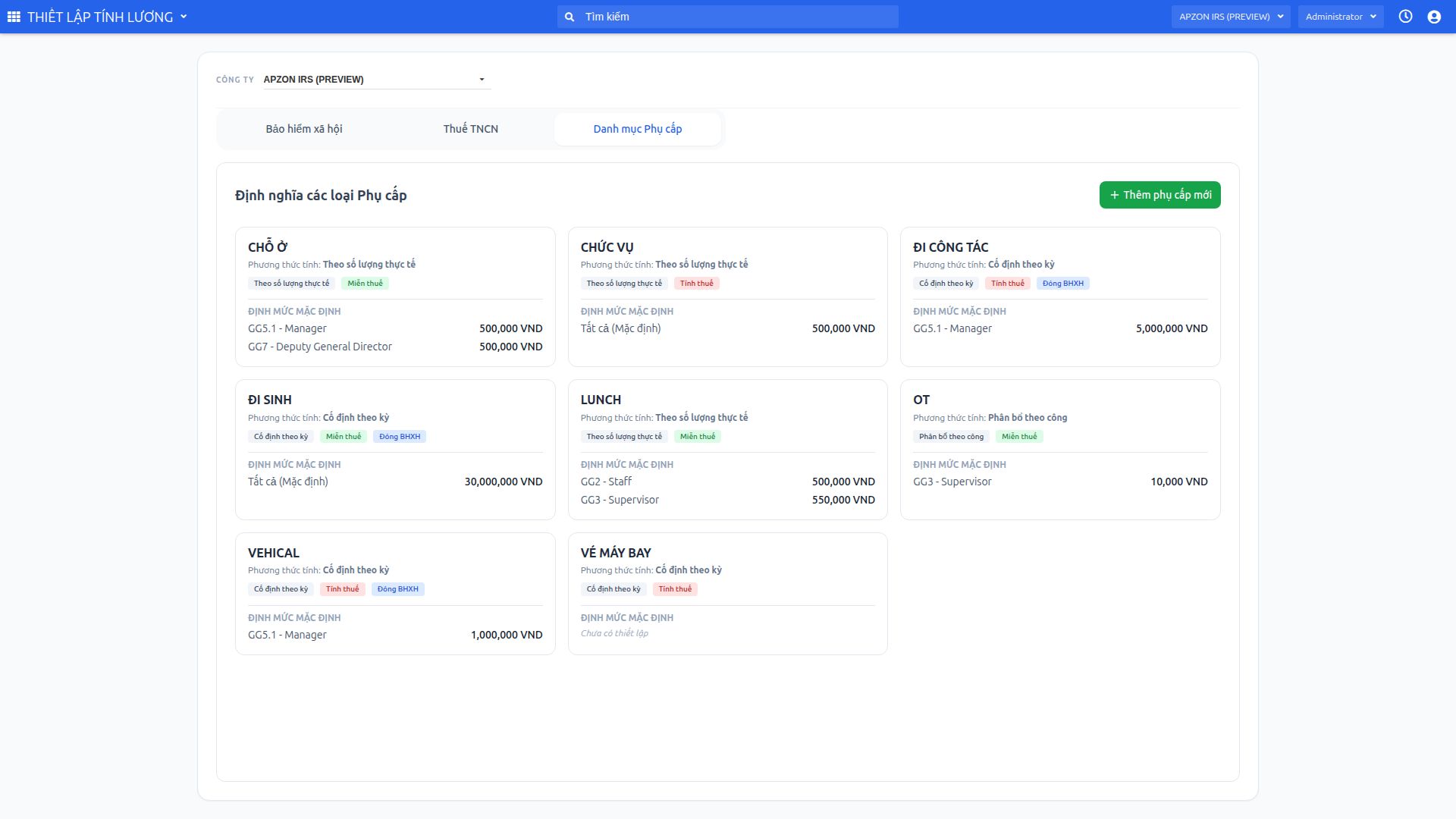Image resolution: width=1456 pixels, height=819 pixels.
Task: Open the clock history icon
Action: [x=1405, y=17]
